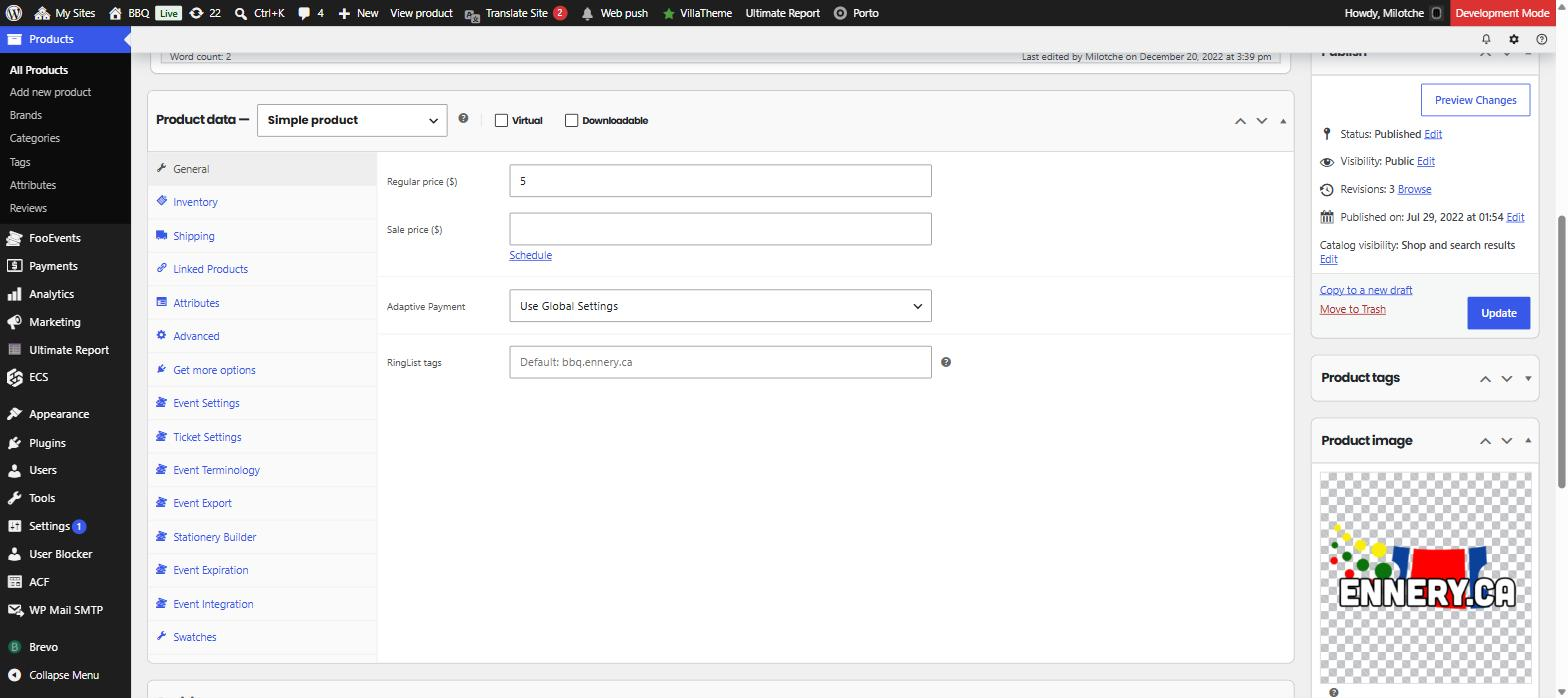Edit the publish Status
Viewport: 1568px width, 698px height.
(x=1433, y=134)
